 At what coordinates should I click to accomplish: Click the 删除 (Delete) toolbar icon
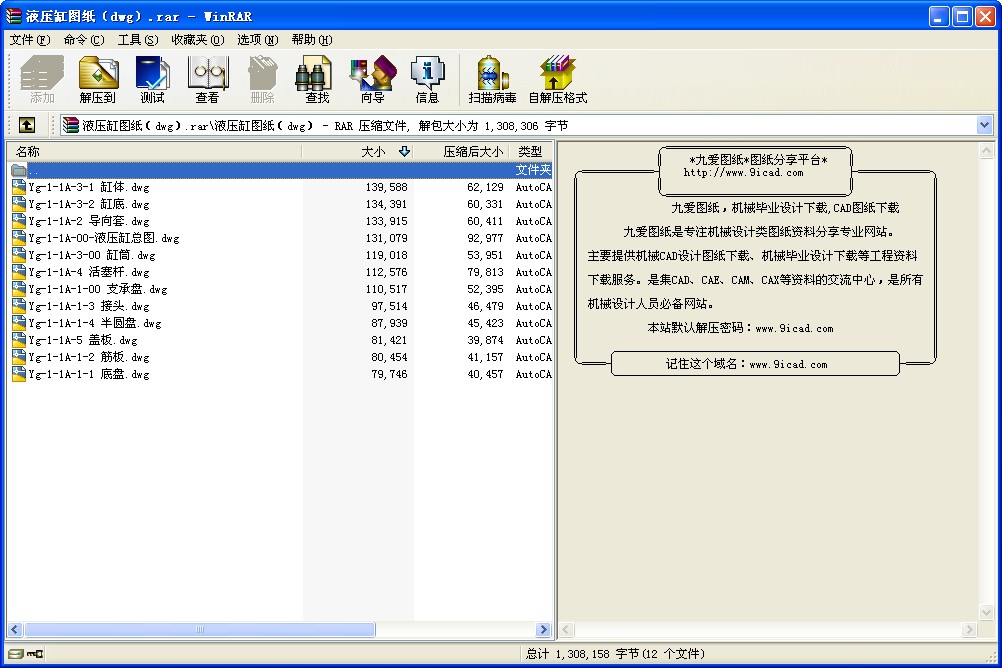[x=262, y=79]
